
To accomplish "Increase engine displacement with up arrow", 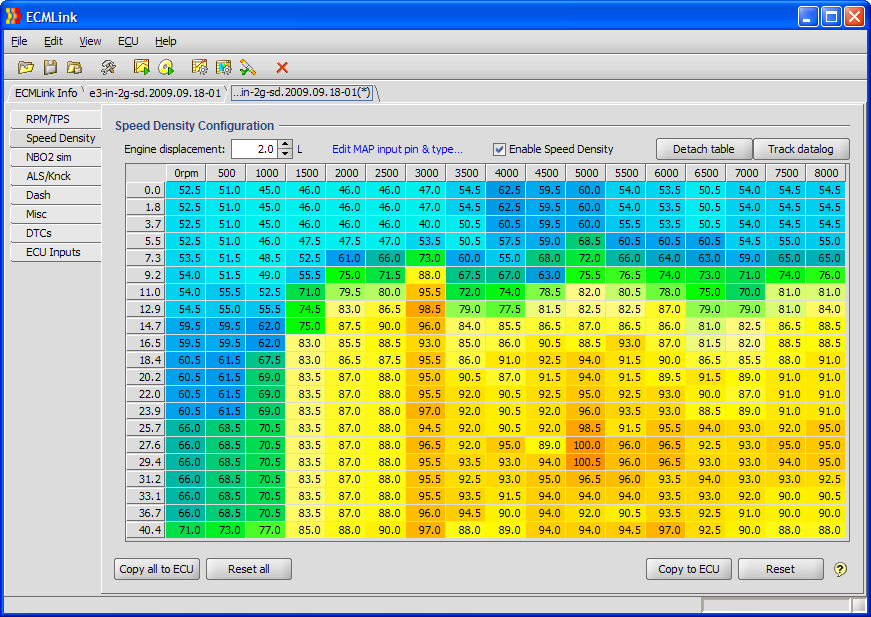I will coord(285,144).
